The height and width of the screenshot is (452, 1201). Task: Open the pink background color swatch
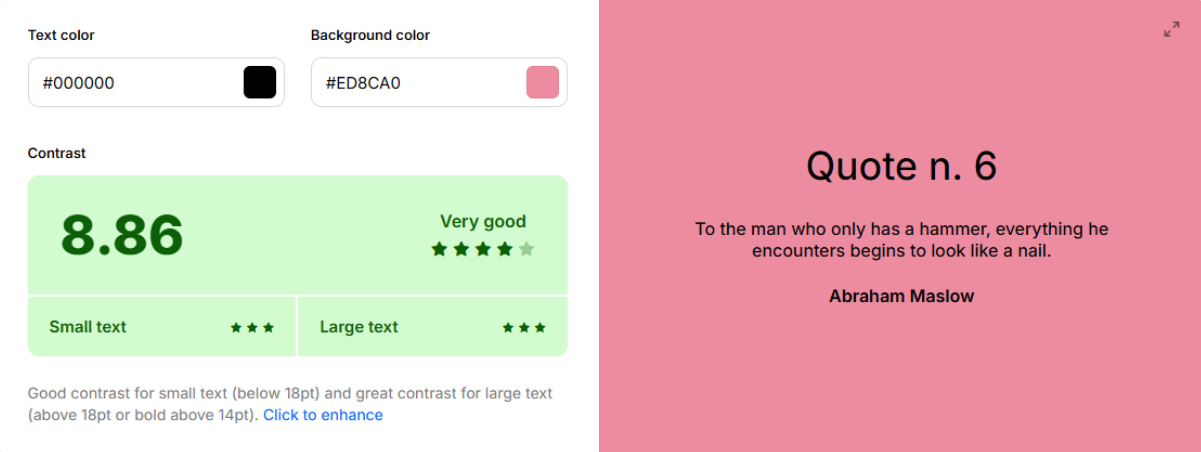pos(542,82)
